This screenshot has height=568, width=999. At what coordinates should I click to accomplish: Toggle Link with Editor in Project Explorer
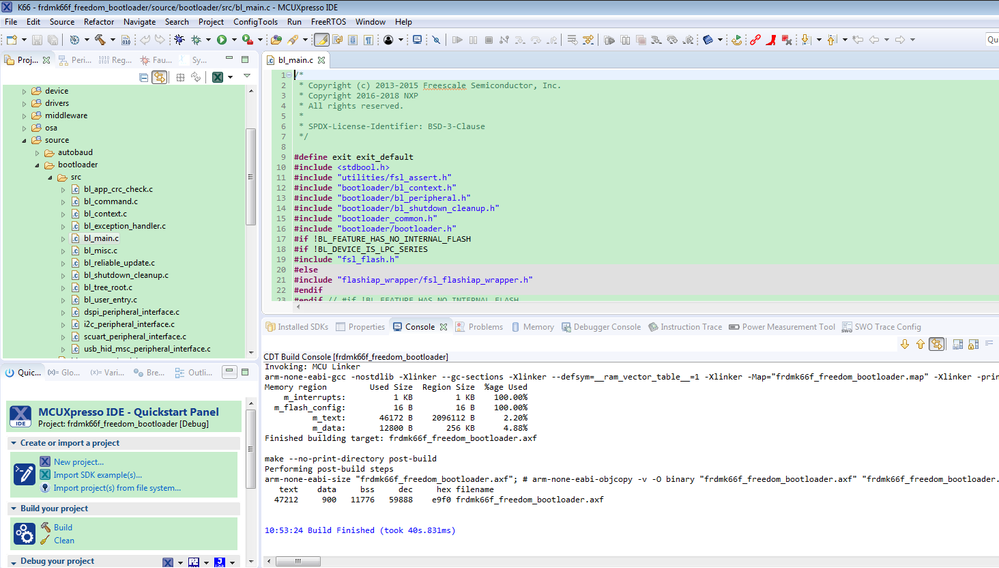[x=159, y=77]
